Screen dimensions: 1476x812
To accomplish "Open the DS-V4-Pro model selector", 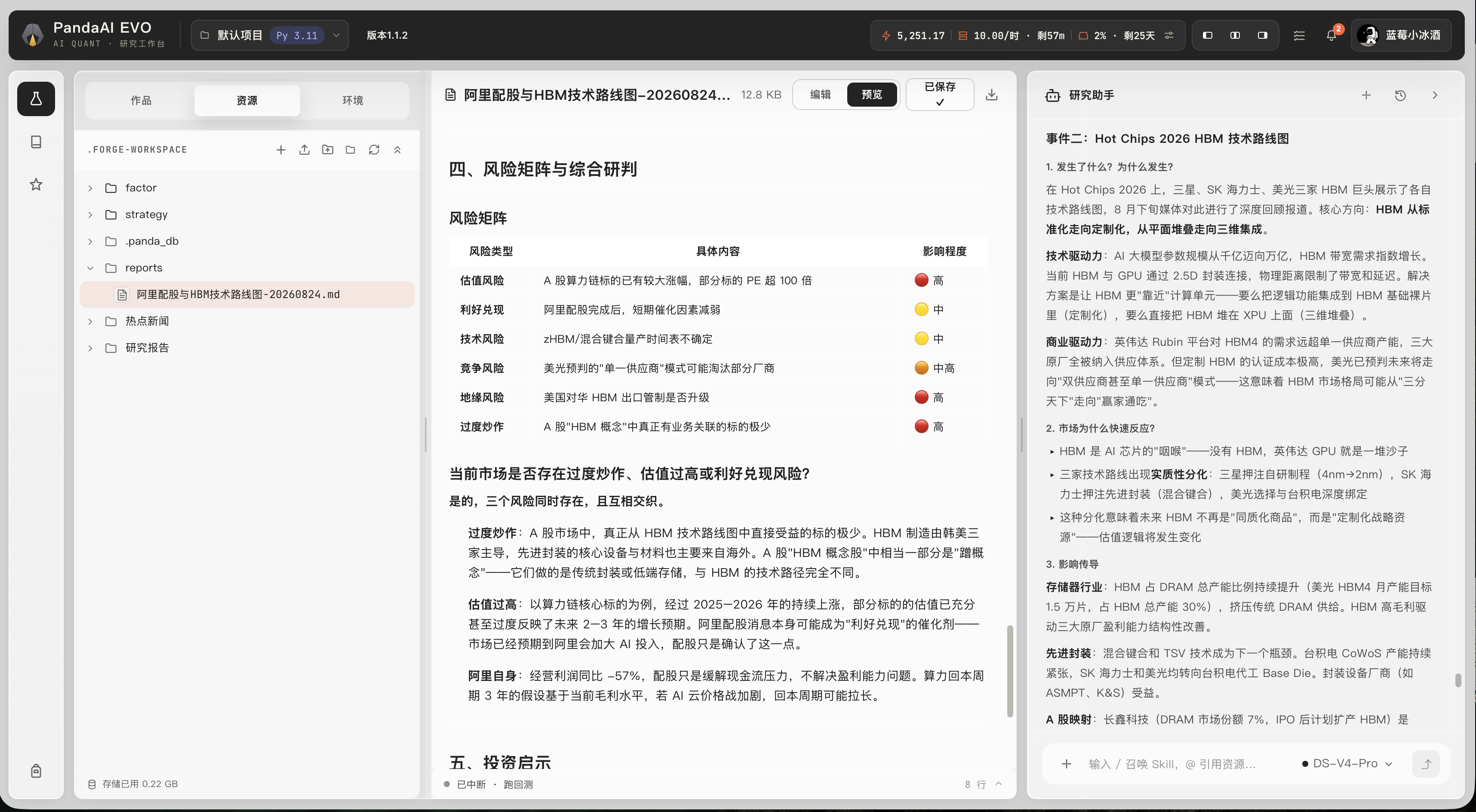I will pyautogui.click(x=1347, y=764).
